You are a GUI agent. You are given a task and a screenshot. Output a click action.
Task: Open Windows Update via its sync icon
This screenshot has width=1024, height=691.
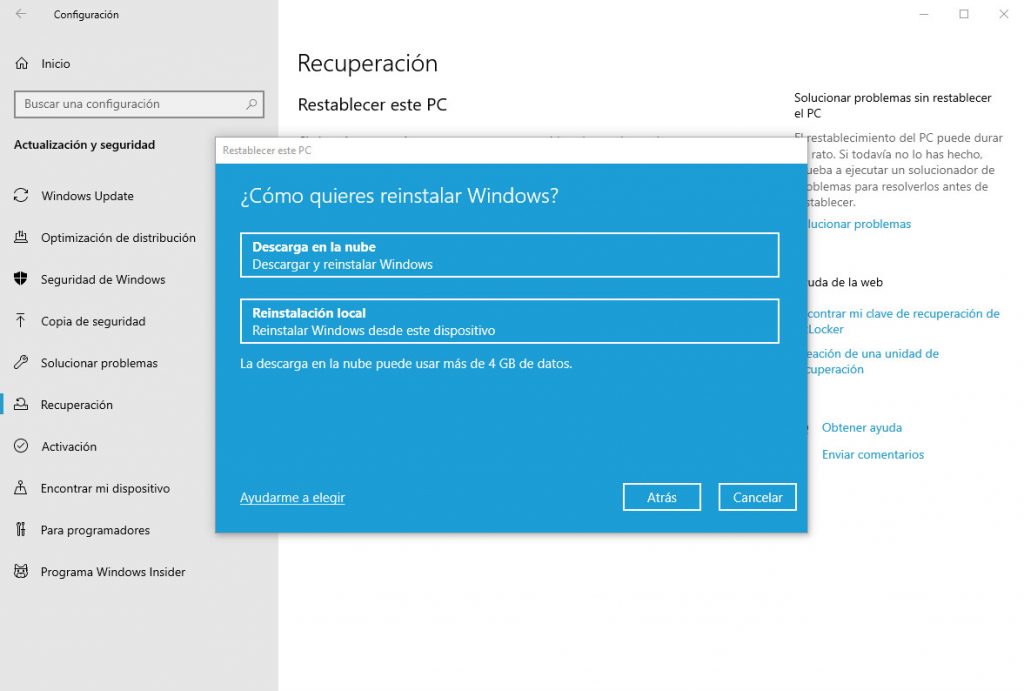(x=21, y=196)
